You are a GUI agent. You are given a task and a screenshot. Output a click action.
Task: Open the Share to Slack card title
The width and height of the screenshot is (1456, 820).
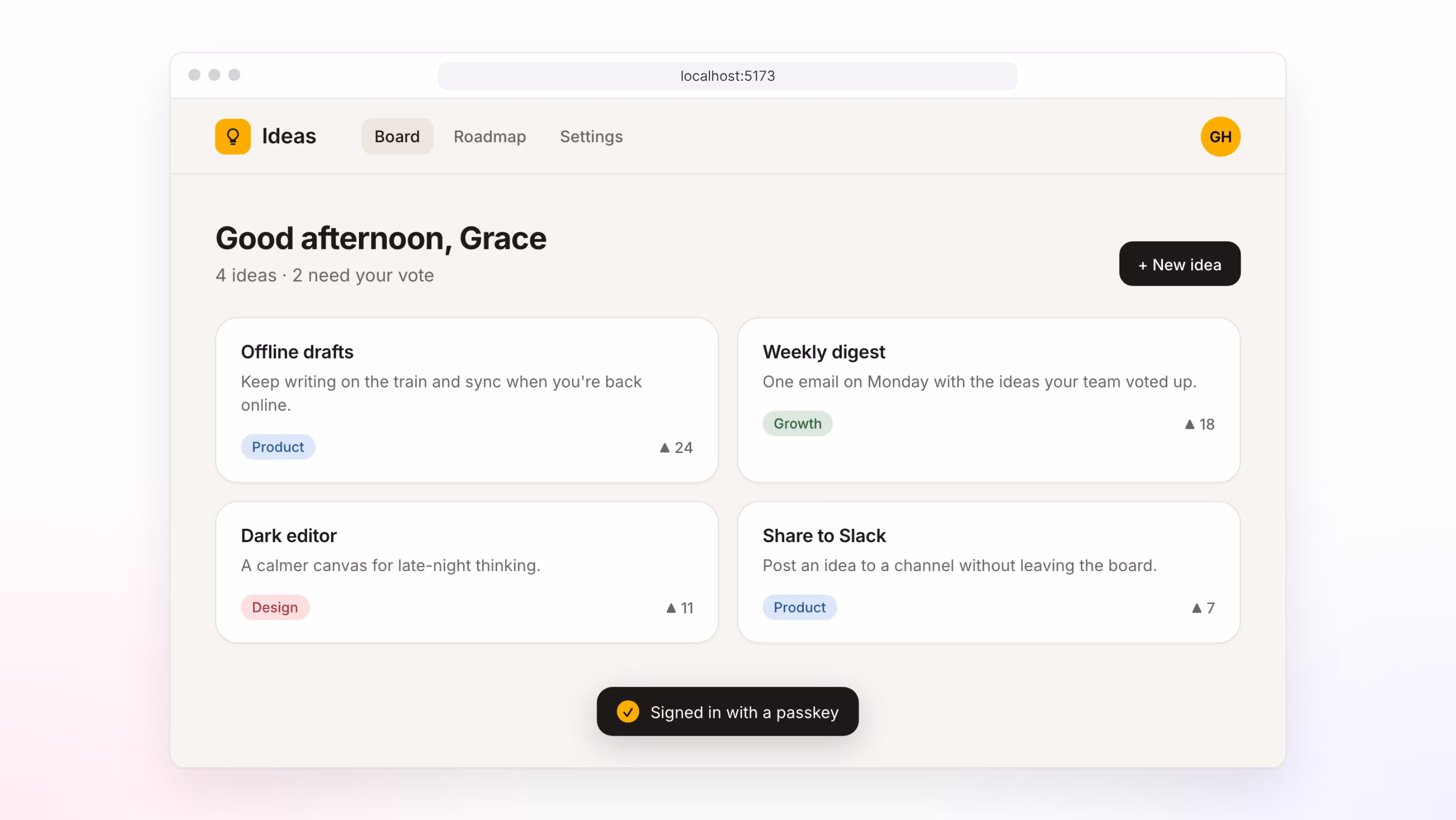(824, 536)
